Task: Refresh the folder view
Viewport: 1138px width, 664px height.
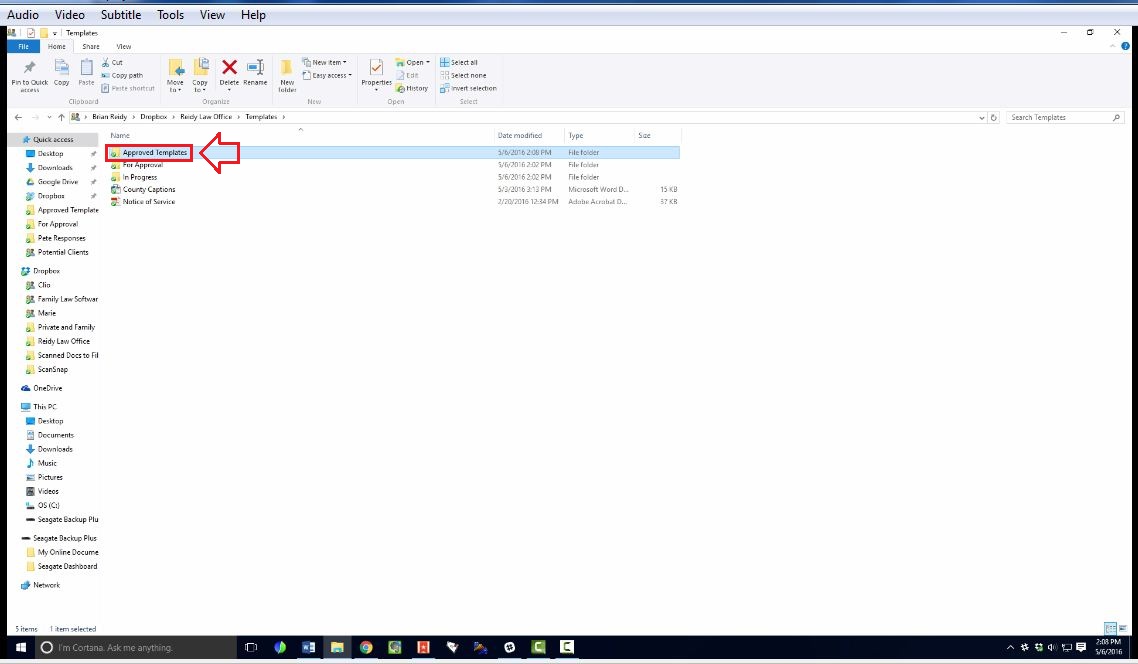Action: (x=994, y=118)
